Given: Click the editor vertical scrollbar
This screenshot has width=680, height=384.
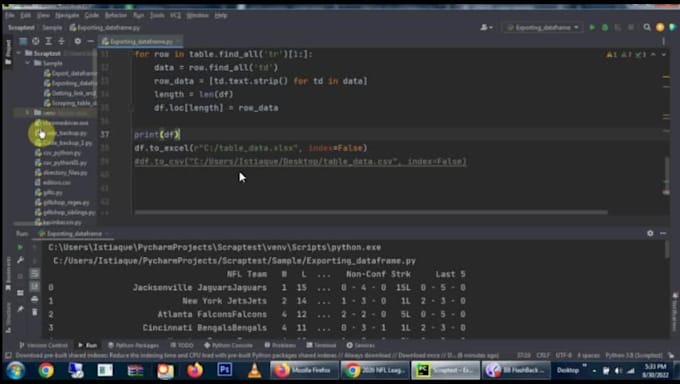Looking at the screenshot, I should coord(667,176).
